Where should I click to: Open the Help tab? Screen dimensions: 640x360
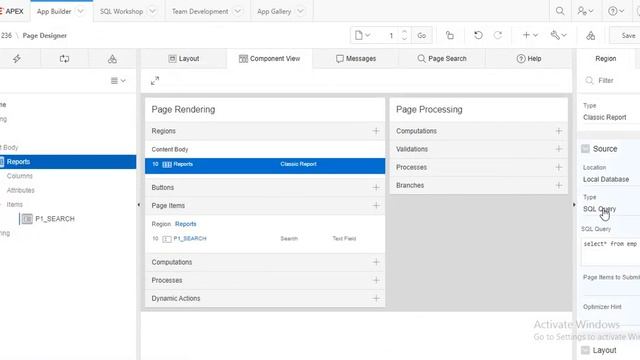(529, 59)
